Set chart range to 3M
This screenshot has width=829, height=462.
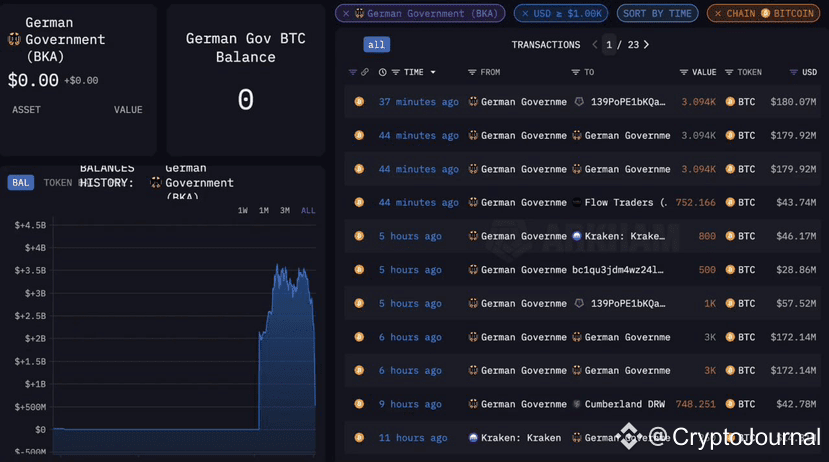point(285,210)
